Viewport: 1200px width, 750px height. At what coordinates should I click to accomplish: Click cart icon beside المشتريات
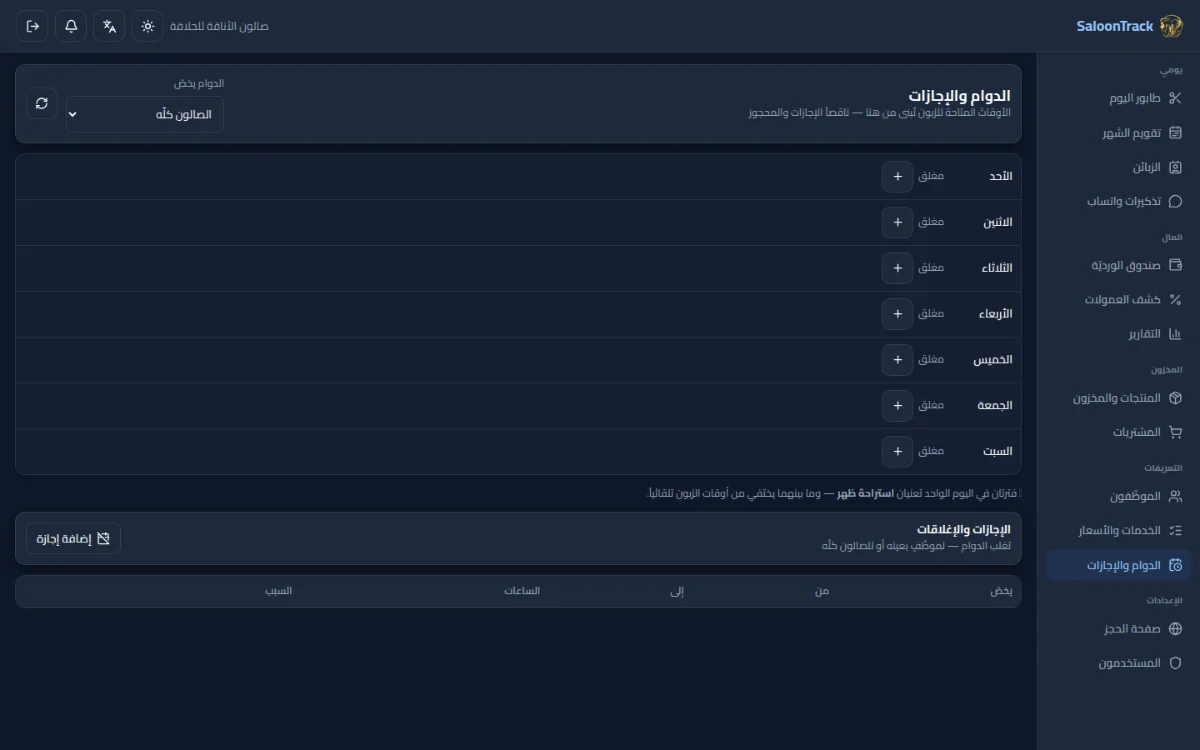pyautogui.click(x=1175, y=432)
